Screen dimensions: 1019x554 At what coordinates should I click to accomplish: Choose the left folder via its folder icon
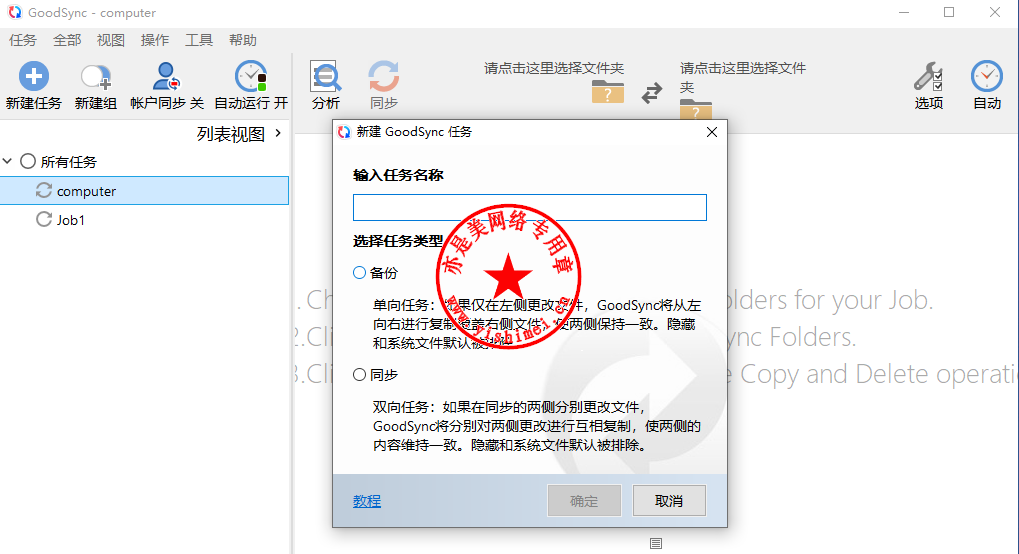pos(608,92)
